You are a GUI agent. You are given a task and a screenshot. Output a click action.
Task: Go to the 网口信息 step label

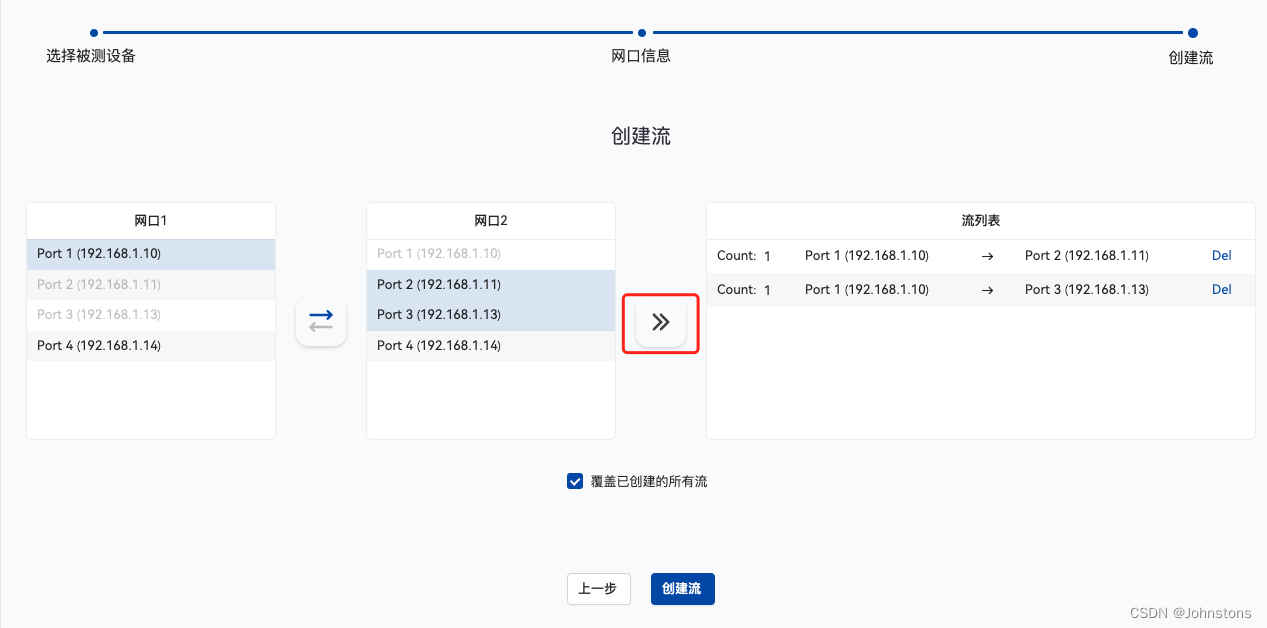pos(642,56)
